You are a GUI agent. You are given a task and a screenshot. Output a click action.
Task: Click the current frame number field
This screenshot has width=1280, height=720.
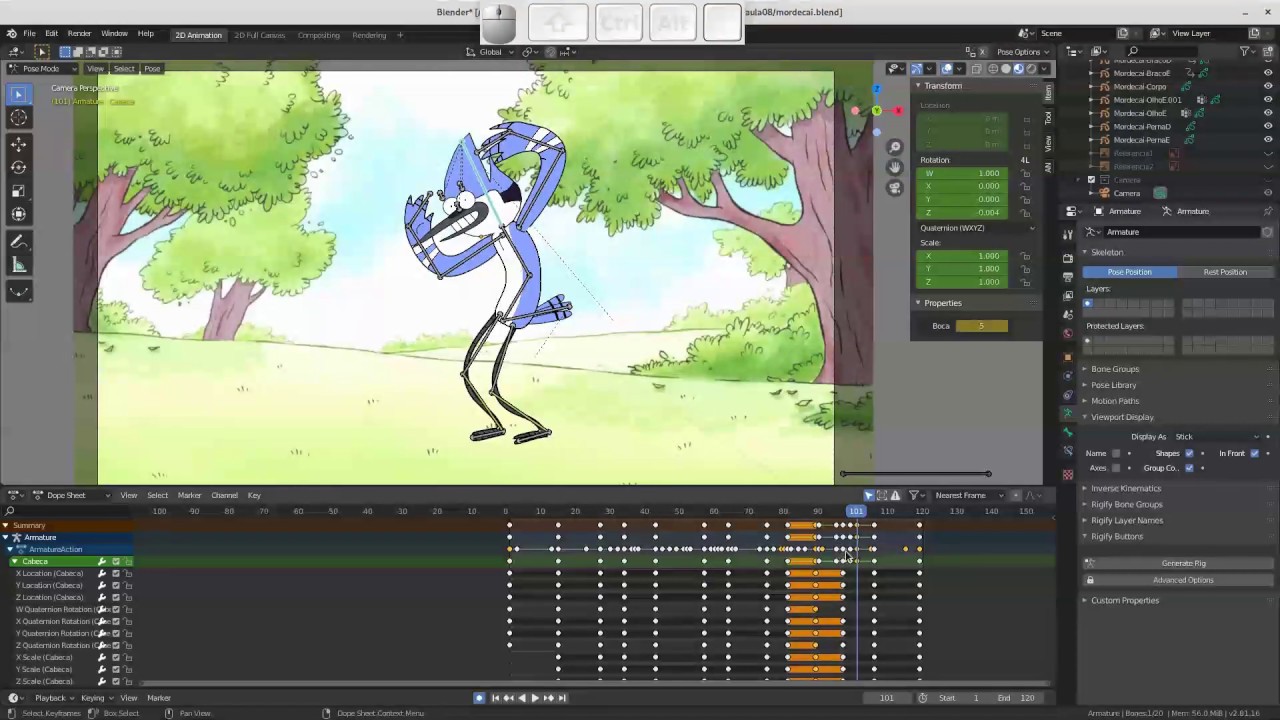(x=886, y=698)
